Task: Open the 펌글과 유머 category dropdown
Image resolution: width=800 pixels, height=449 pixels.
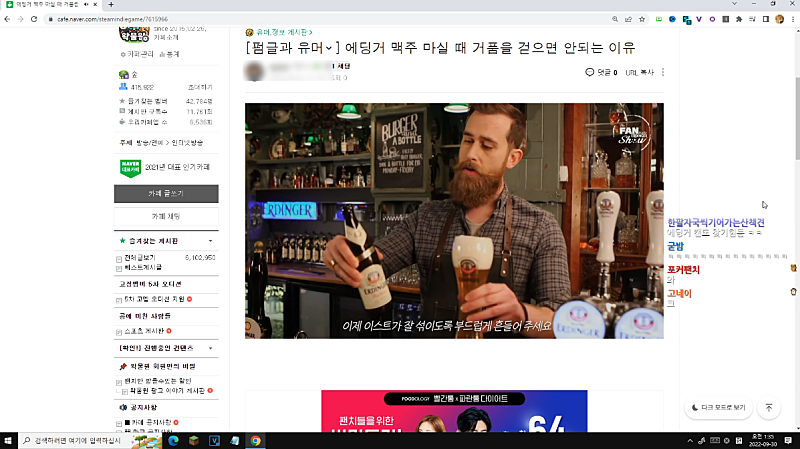Action: click(294, 48)
